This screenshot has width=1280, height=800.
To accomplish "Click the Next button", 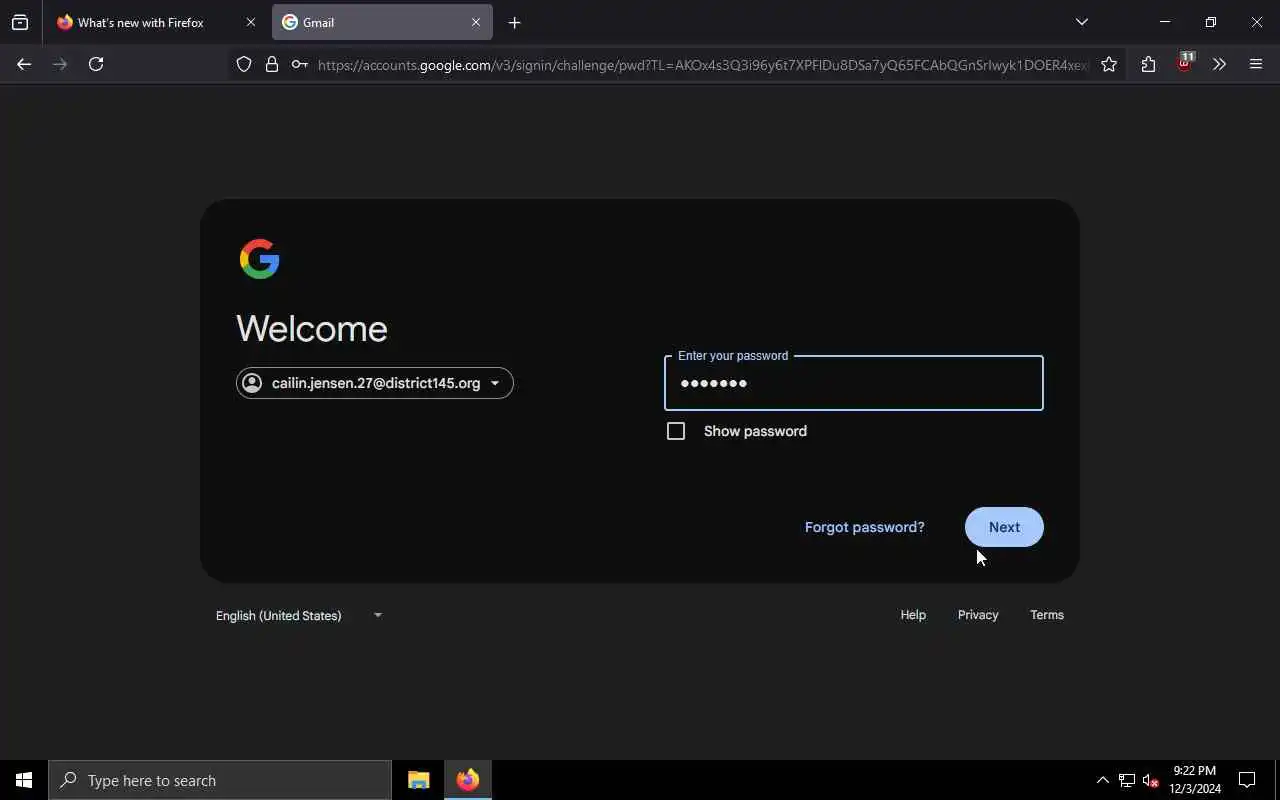I will tap(1004, 527).
